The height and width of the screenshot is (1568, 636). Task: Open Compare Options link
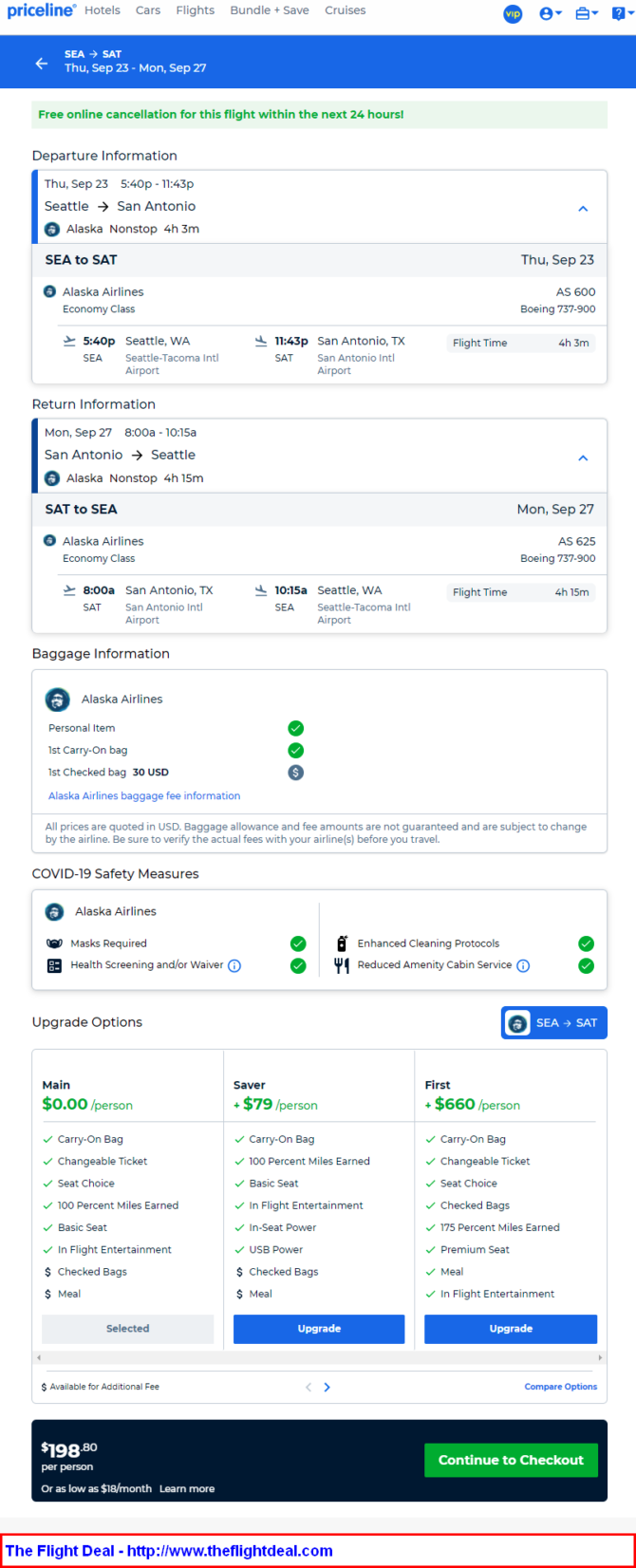[x=561, y=1387]
